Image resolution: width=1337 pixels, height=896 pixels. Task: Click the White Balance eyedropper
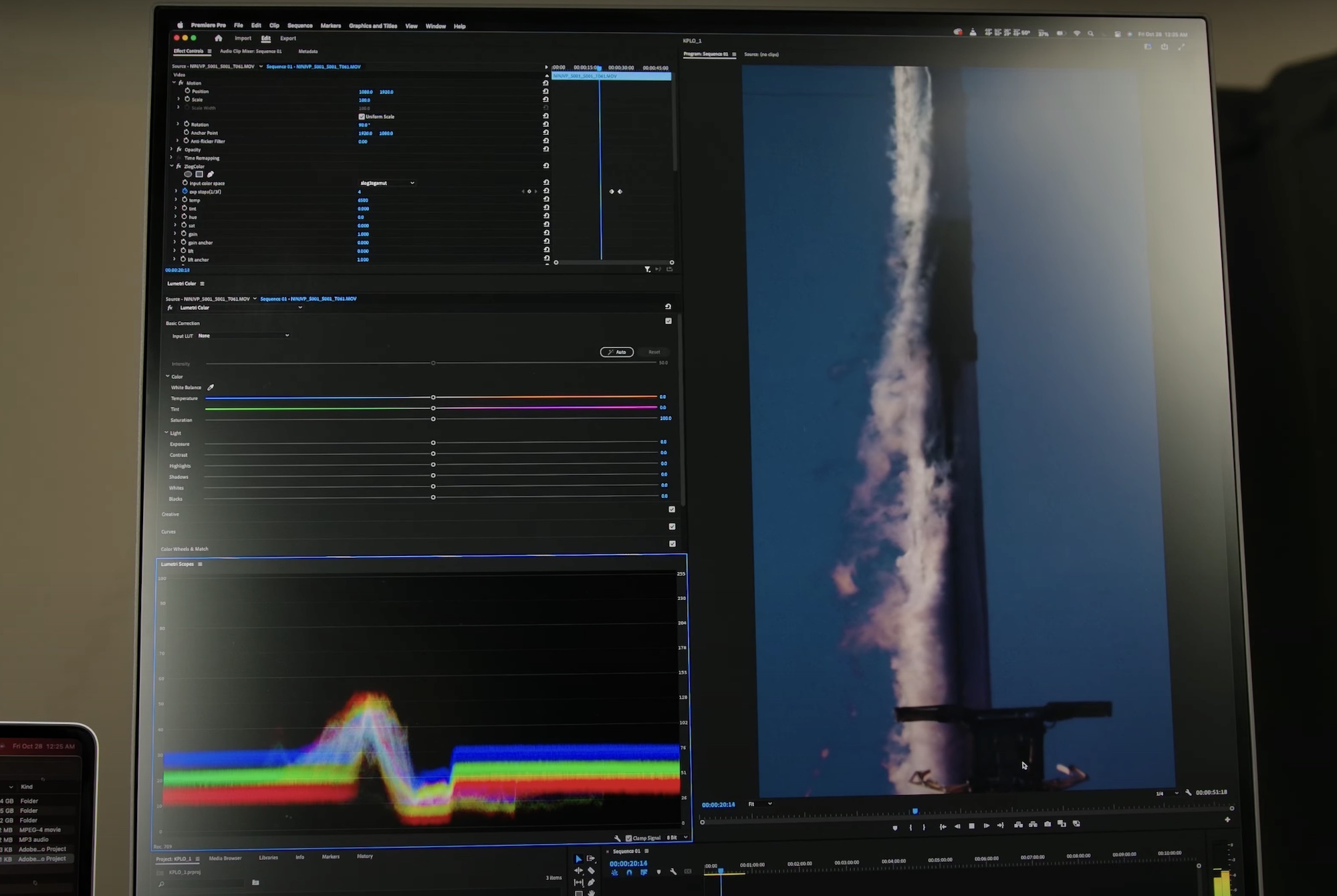coord(210,387)
